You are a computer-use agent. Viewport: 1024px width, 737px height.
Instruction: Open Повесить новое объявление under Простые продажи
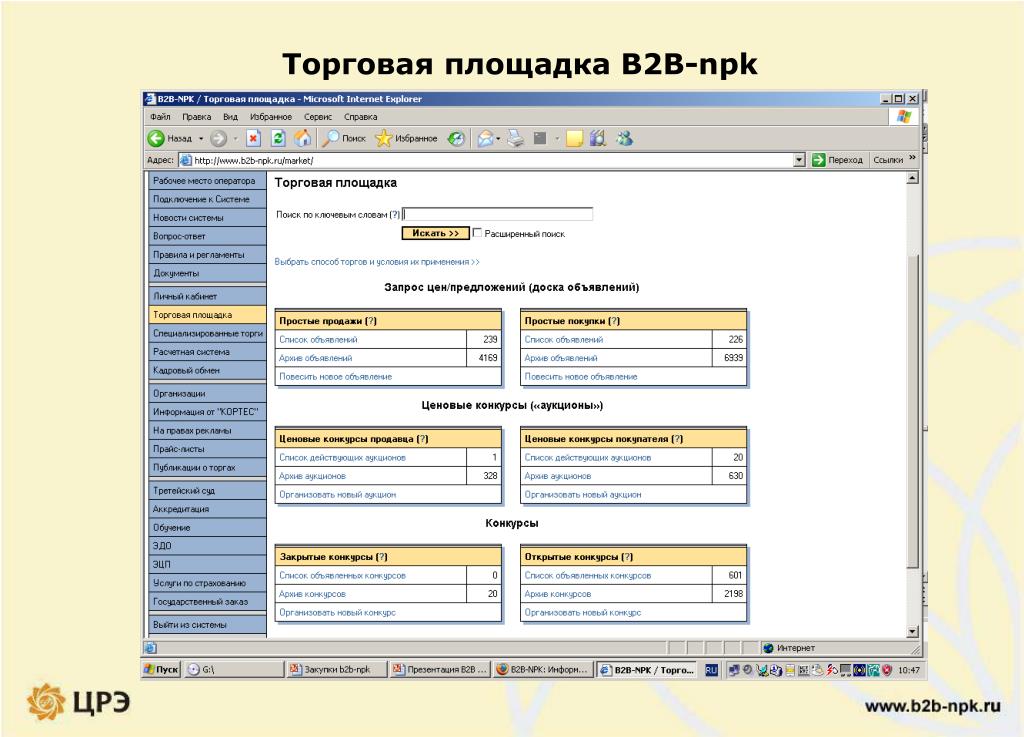pyautogui.click(x=336, y=377)
